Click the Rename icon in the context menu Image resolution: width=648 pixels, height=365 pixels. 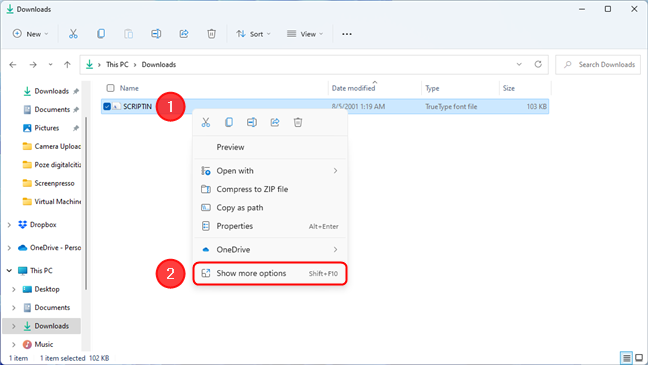[x=252, y=122]
